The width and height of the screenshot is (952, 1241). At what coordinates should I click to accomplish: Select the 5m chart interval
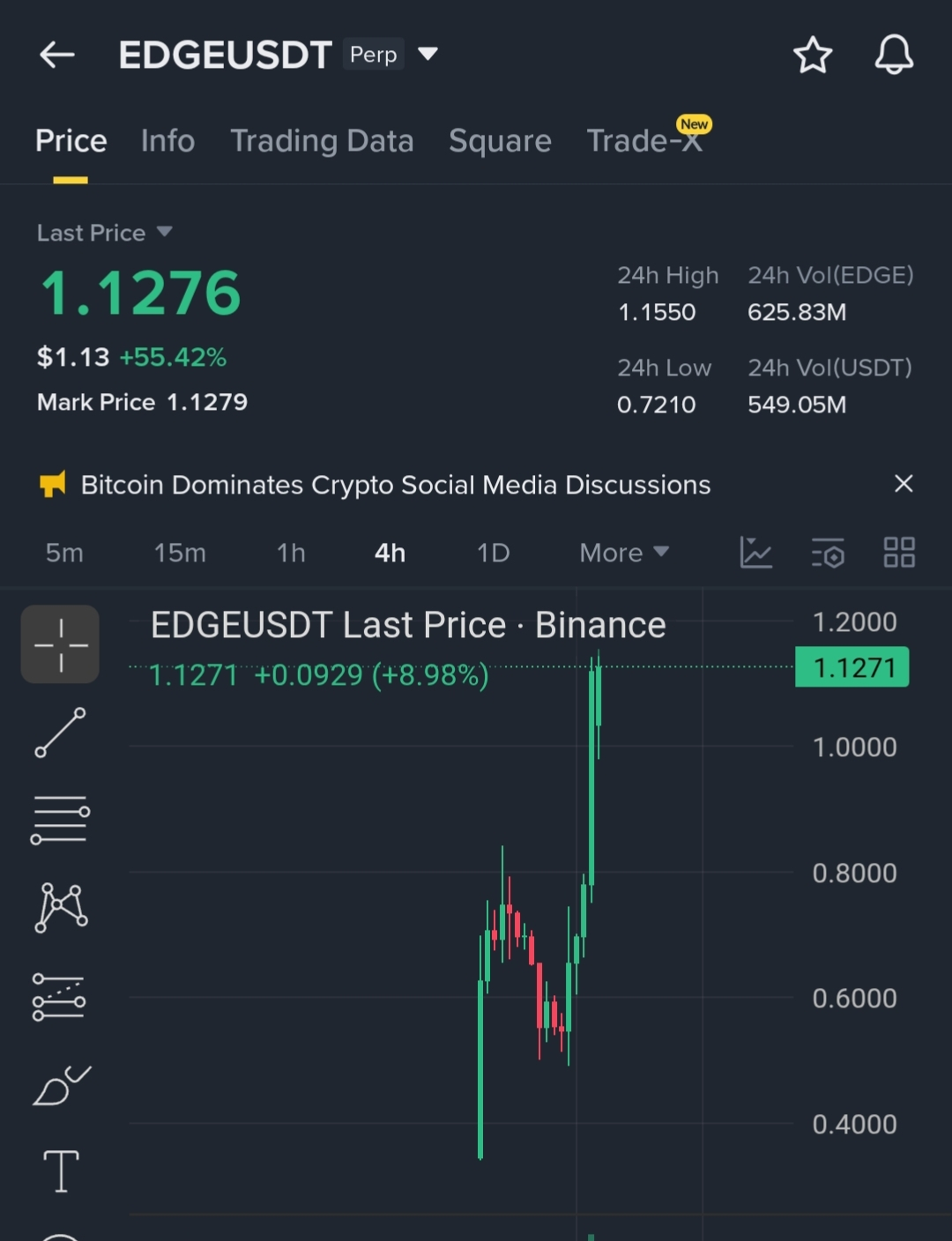pyautogui.click(x=64, y=553)
